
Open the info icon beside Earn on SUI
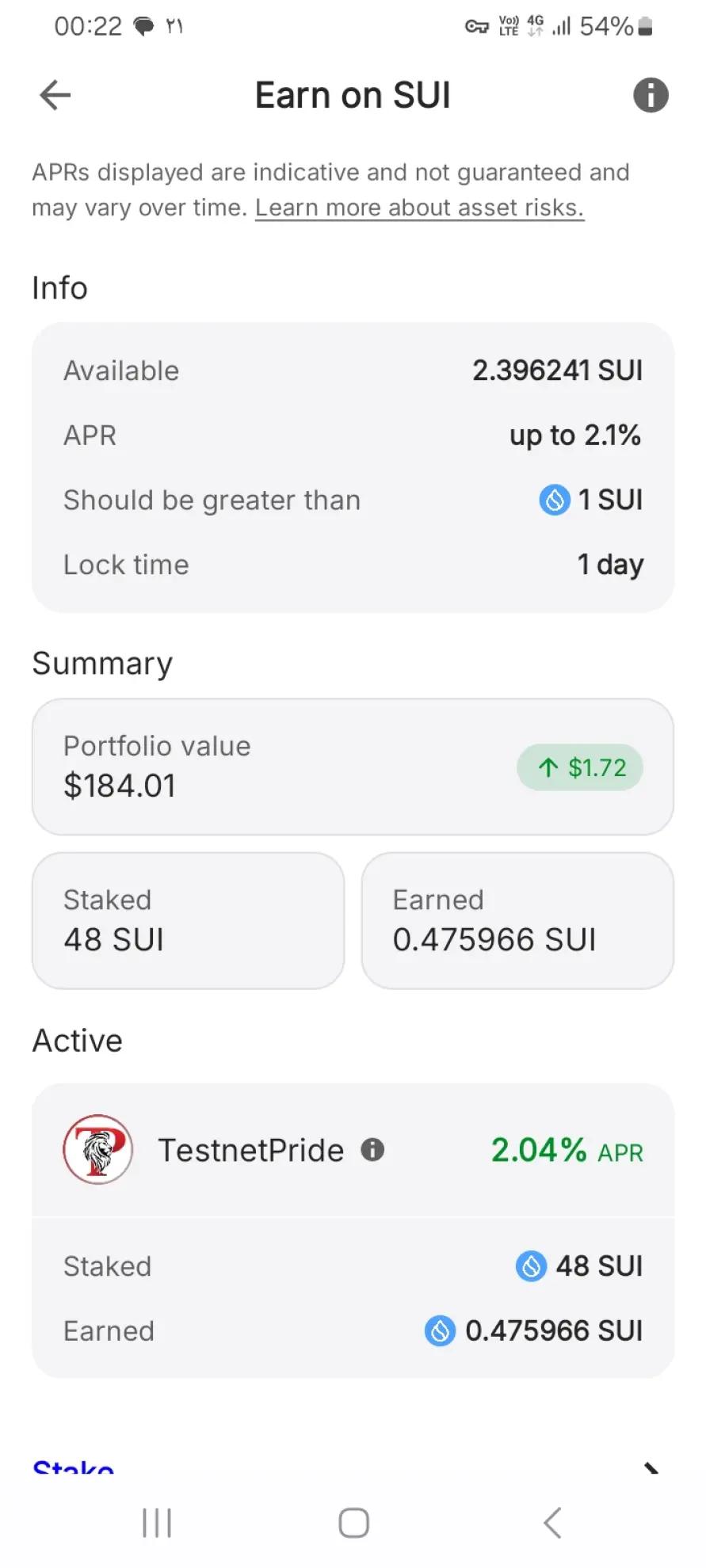651,96
